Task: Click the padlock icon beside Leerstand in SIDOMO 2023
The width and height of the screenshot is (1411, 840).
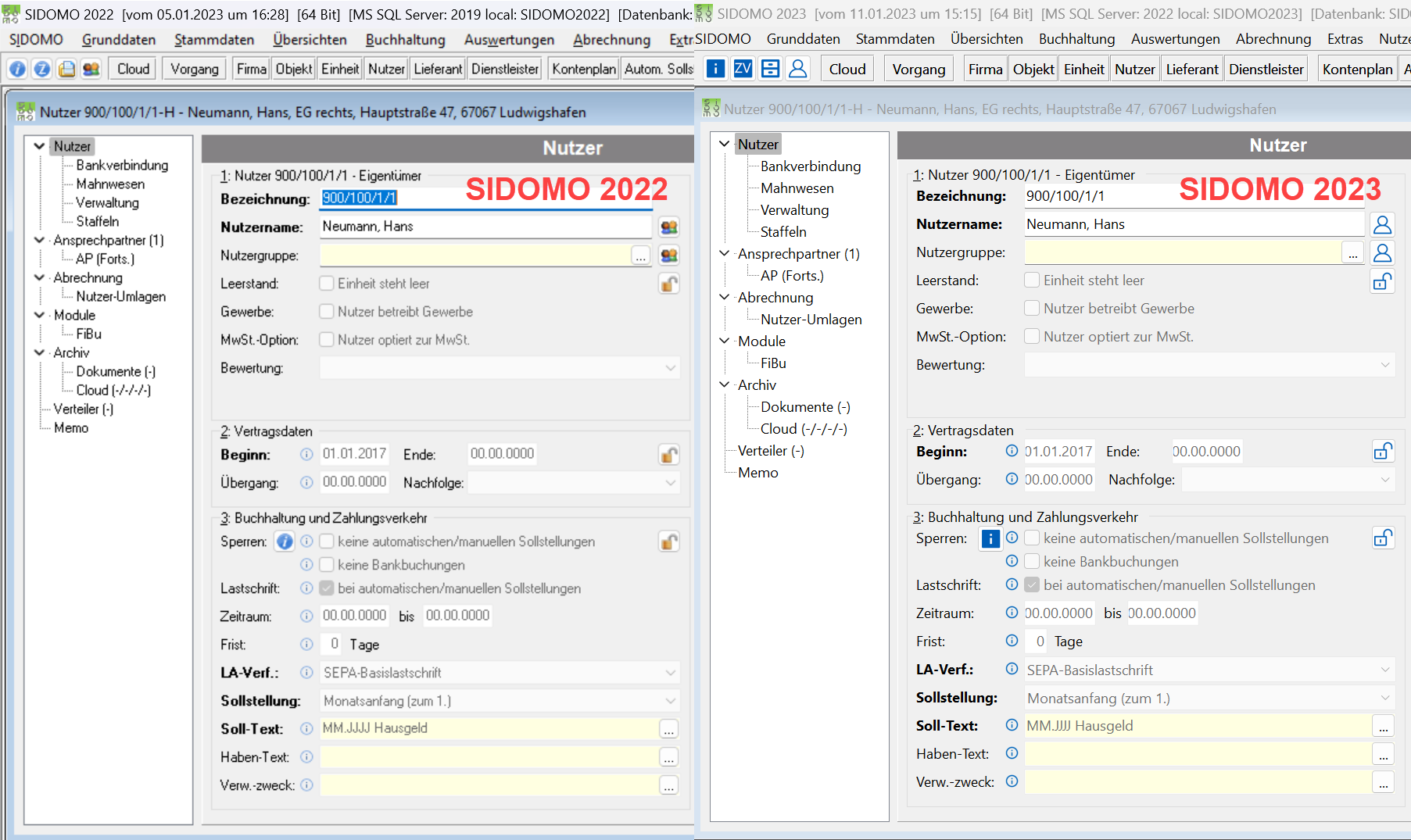Action: [1382, 281]
